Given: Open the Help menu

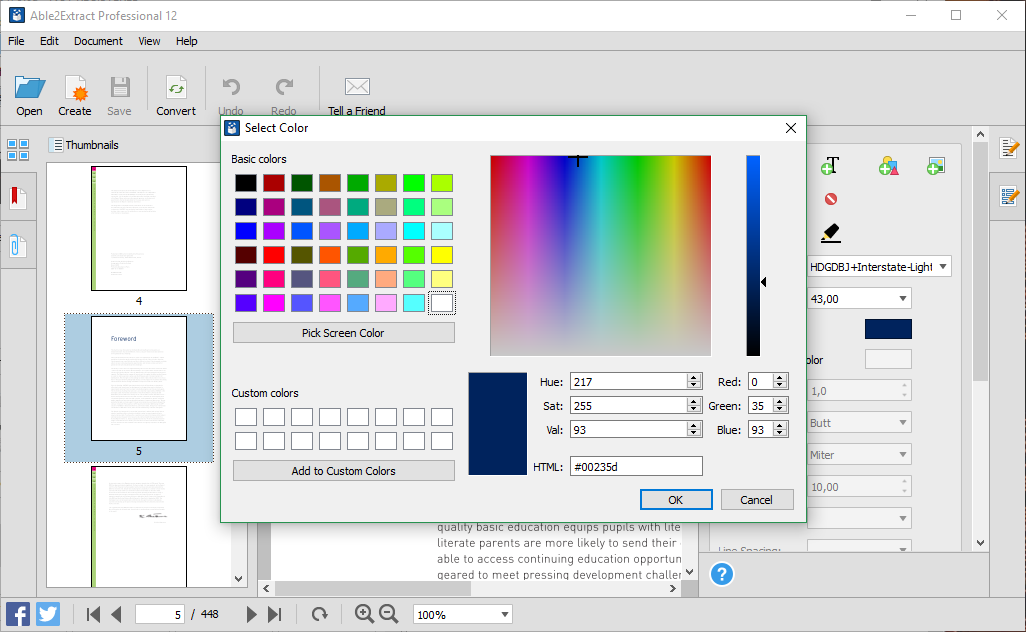Looking at the screenshot, I should (x=186, y=41).
